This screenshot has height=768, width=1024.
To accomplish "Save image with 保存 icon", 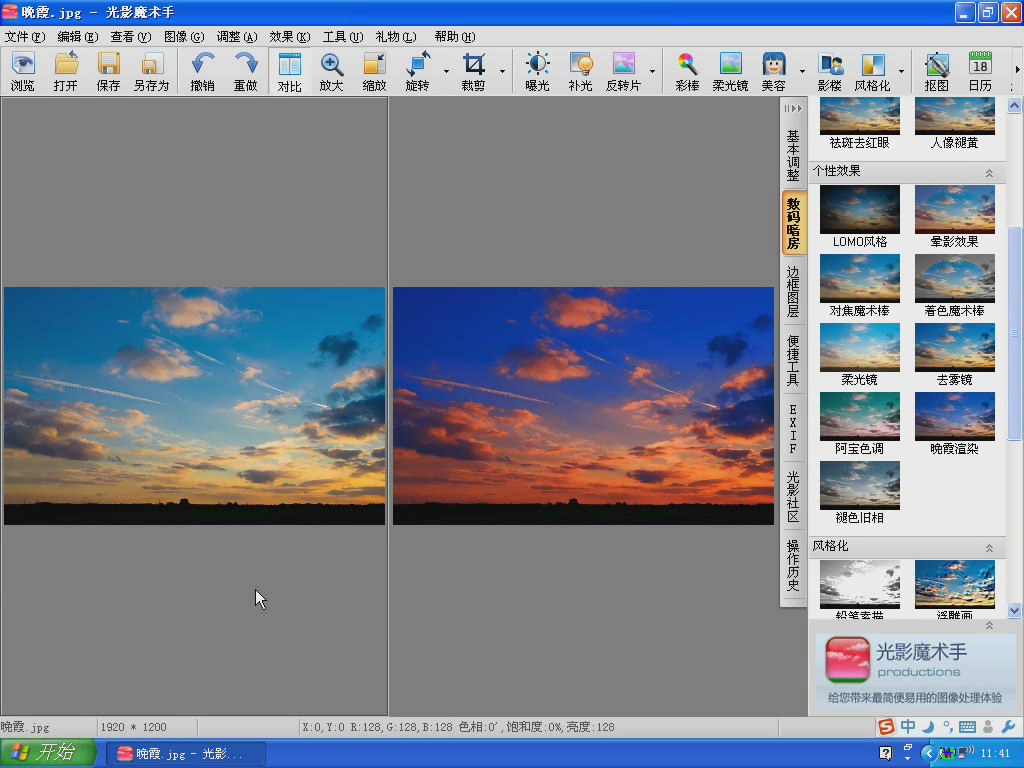I will click(108, 71).
